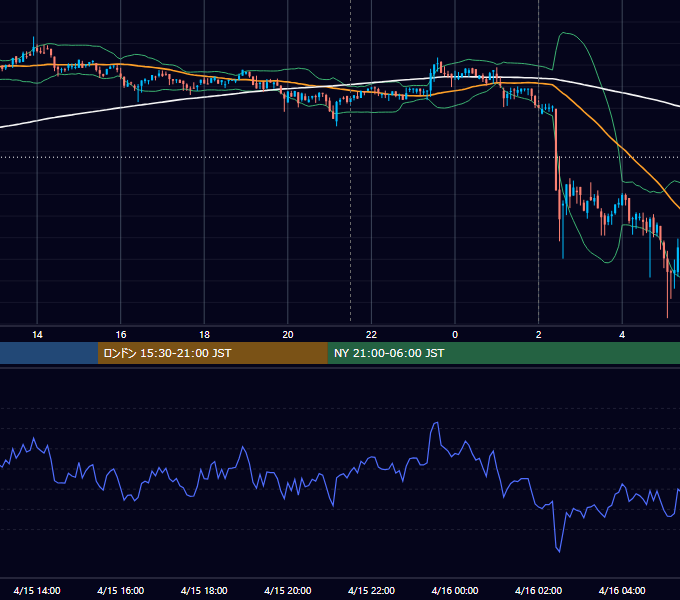Click the 4/16 00:00 label on oscillator axis
The width and height of the screenshot is (680, 600).
455,590
